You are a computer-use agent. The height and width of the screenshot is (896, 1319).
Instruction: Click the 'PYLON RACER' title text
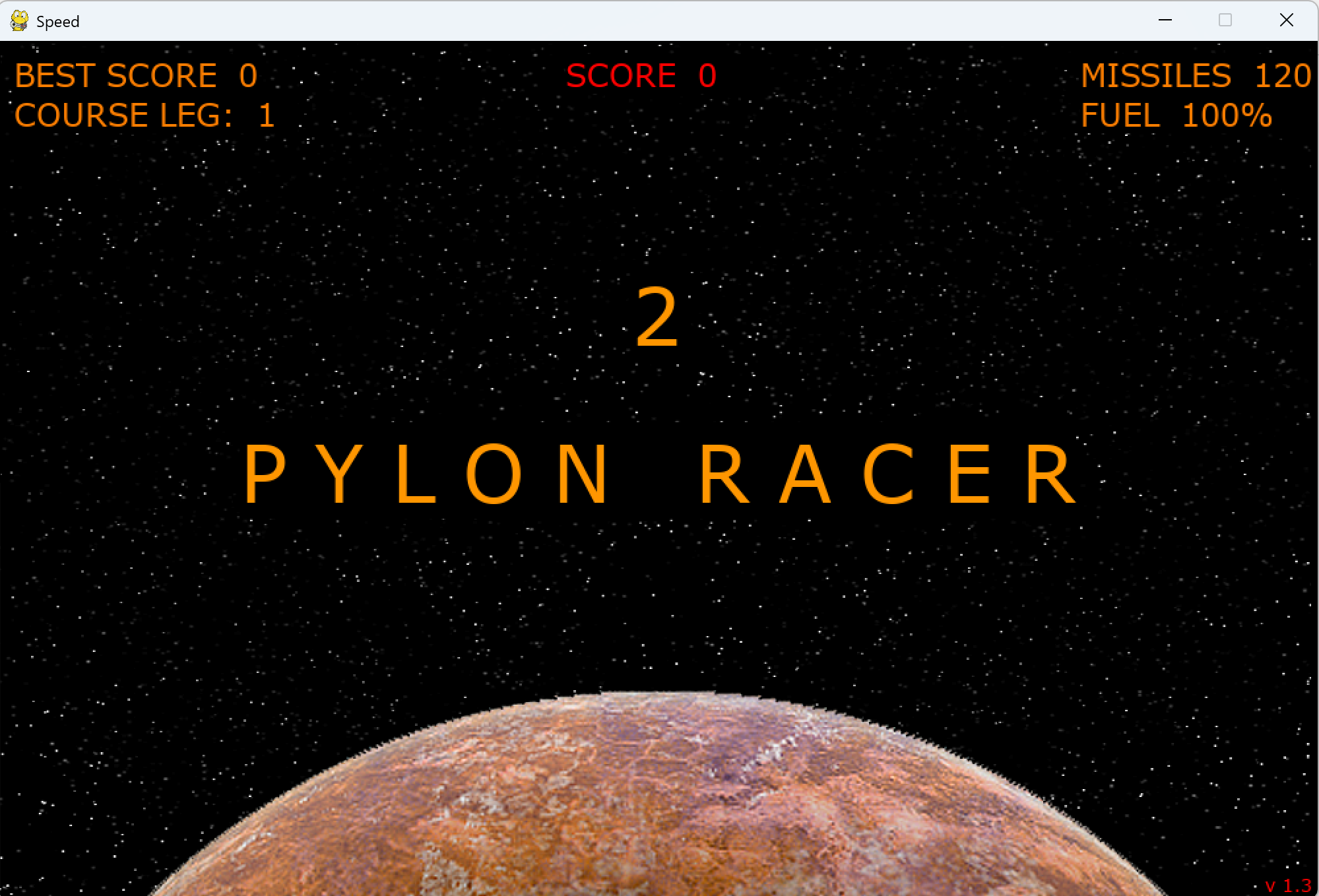click(660, 474)
